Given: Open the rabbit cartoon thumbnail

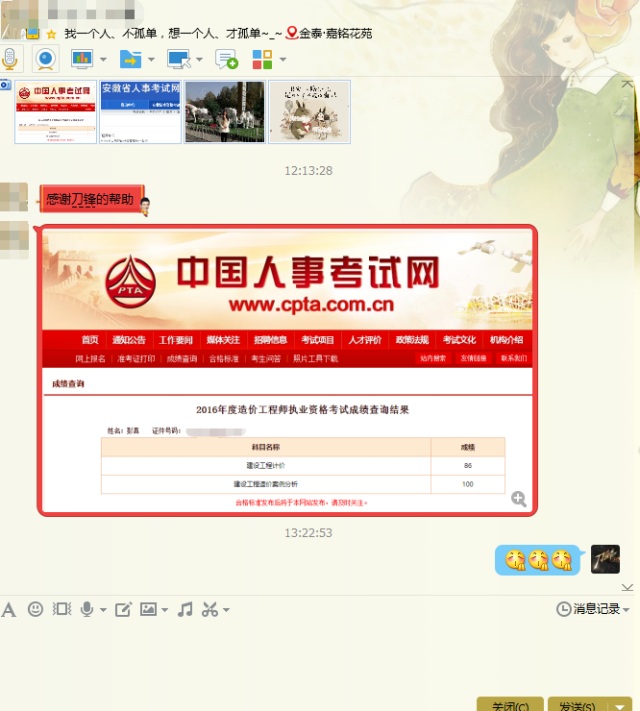Looking at the screenshot, I should (310, 112).
